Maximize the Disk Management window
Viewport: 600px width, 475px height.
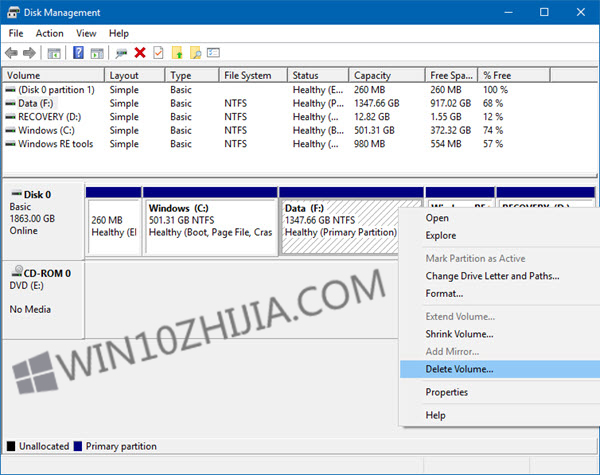[544, 12]
